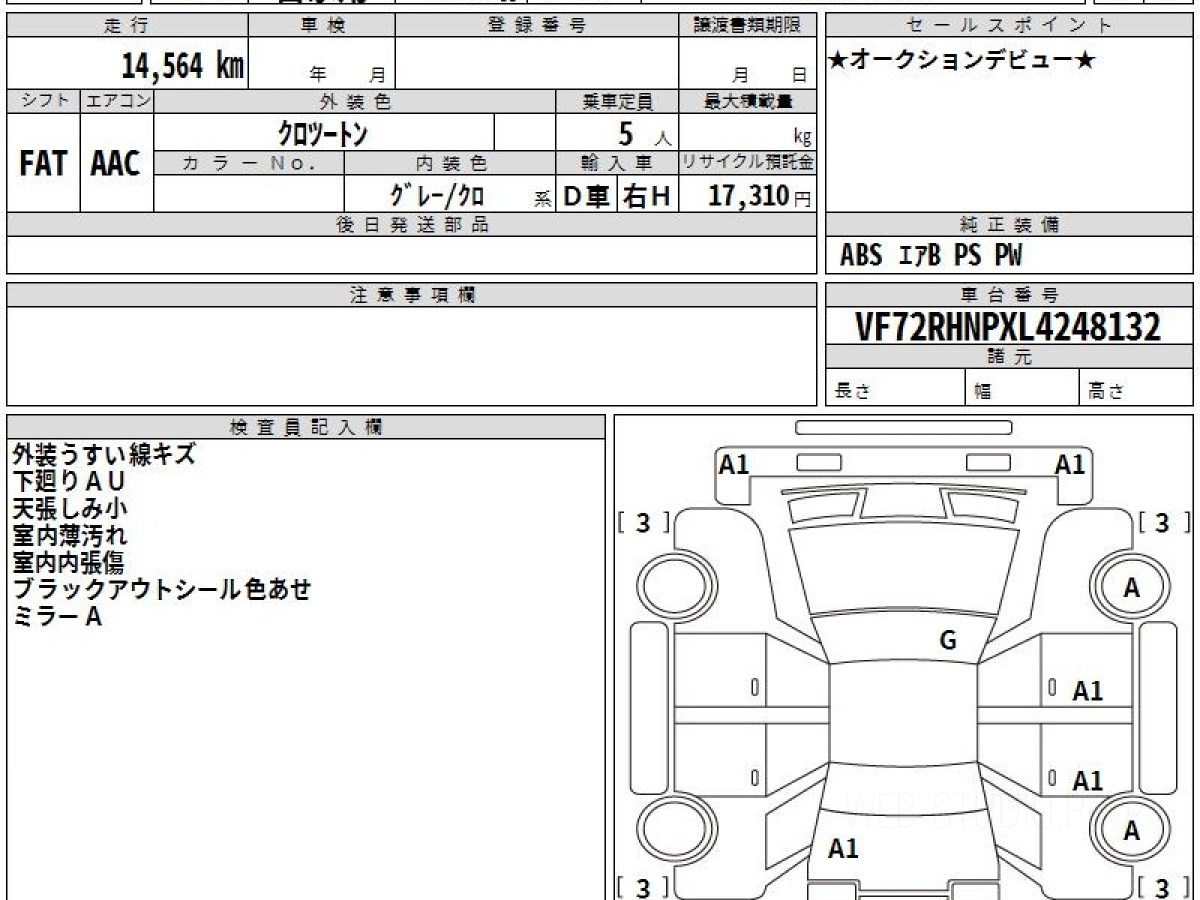The width and height of the screenshot is (1200, 900).
Task: Select the 輸入車 header
Action: [x=617, y=163]
